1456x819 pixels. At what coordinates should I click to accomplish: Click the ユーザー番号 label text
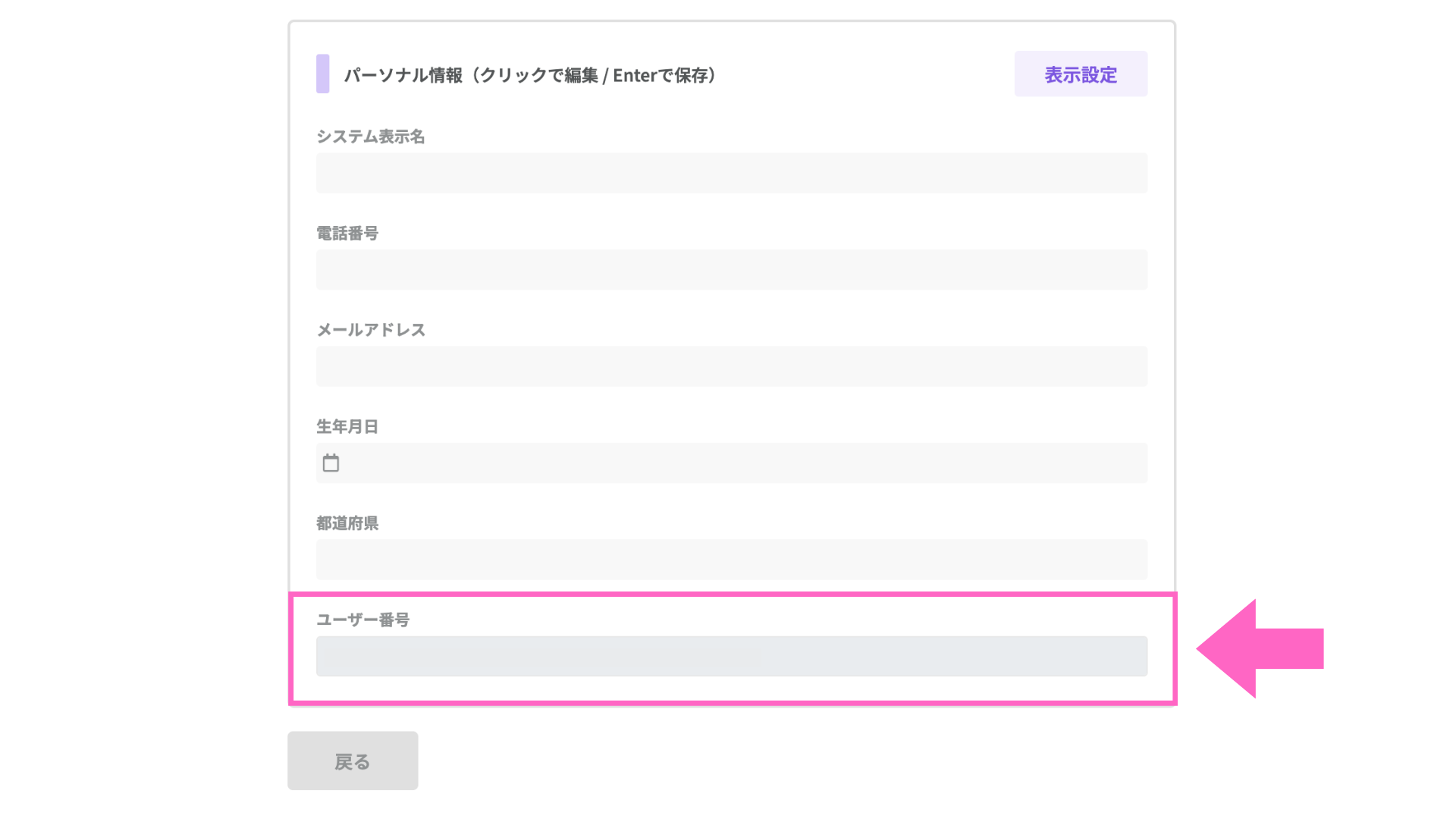coord(362,620)
